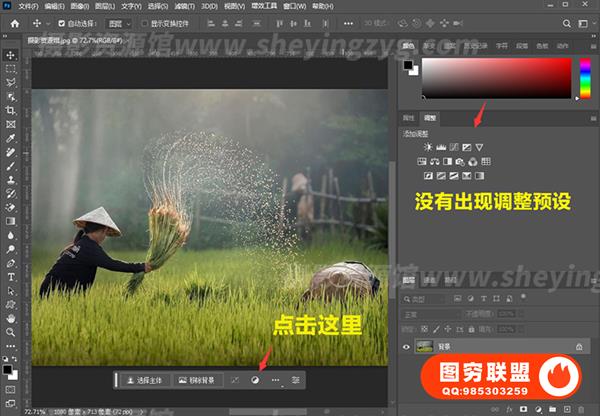Click the adjustment layer circle icon in contextual bar
Viewport: 600px width, 416px height.
pos(255,381)
